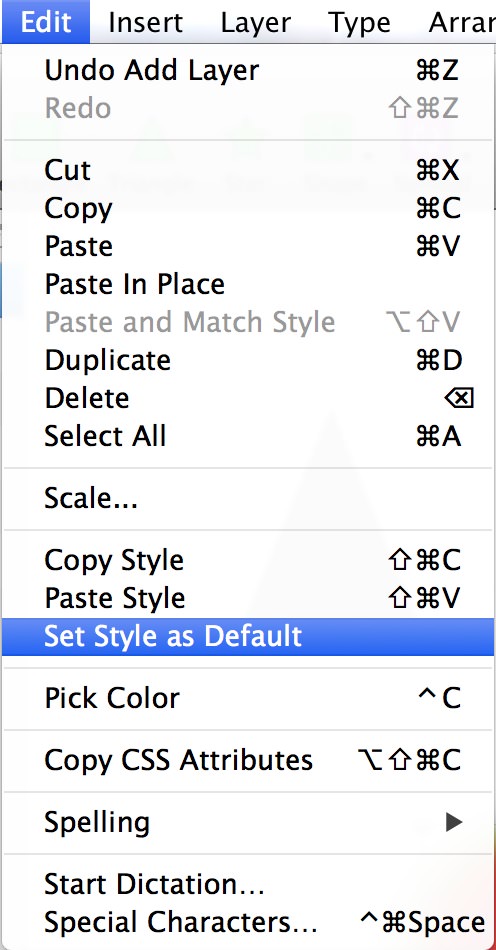The height and width of the screenshot is (950, 496).
Task: Activate Pick Color eyedropper option
Action: (248, 699)
